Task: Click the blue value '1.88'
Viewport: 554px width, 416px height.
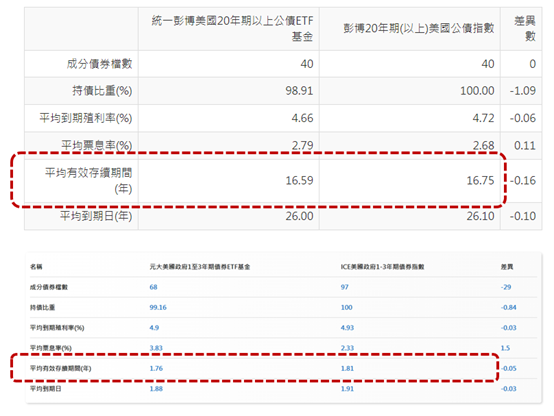Action: click(156, 389)
